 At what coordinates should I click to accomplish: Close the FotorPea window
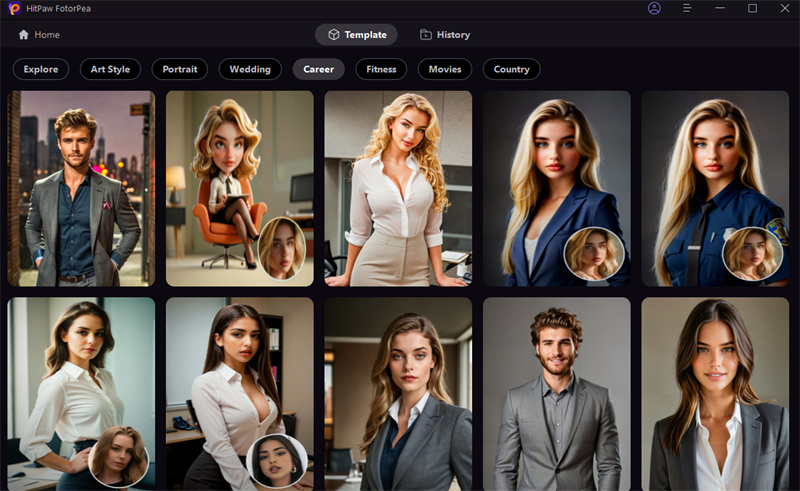tap(785, 8)
